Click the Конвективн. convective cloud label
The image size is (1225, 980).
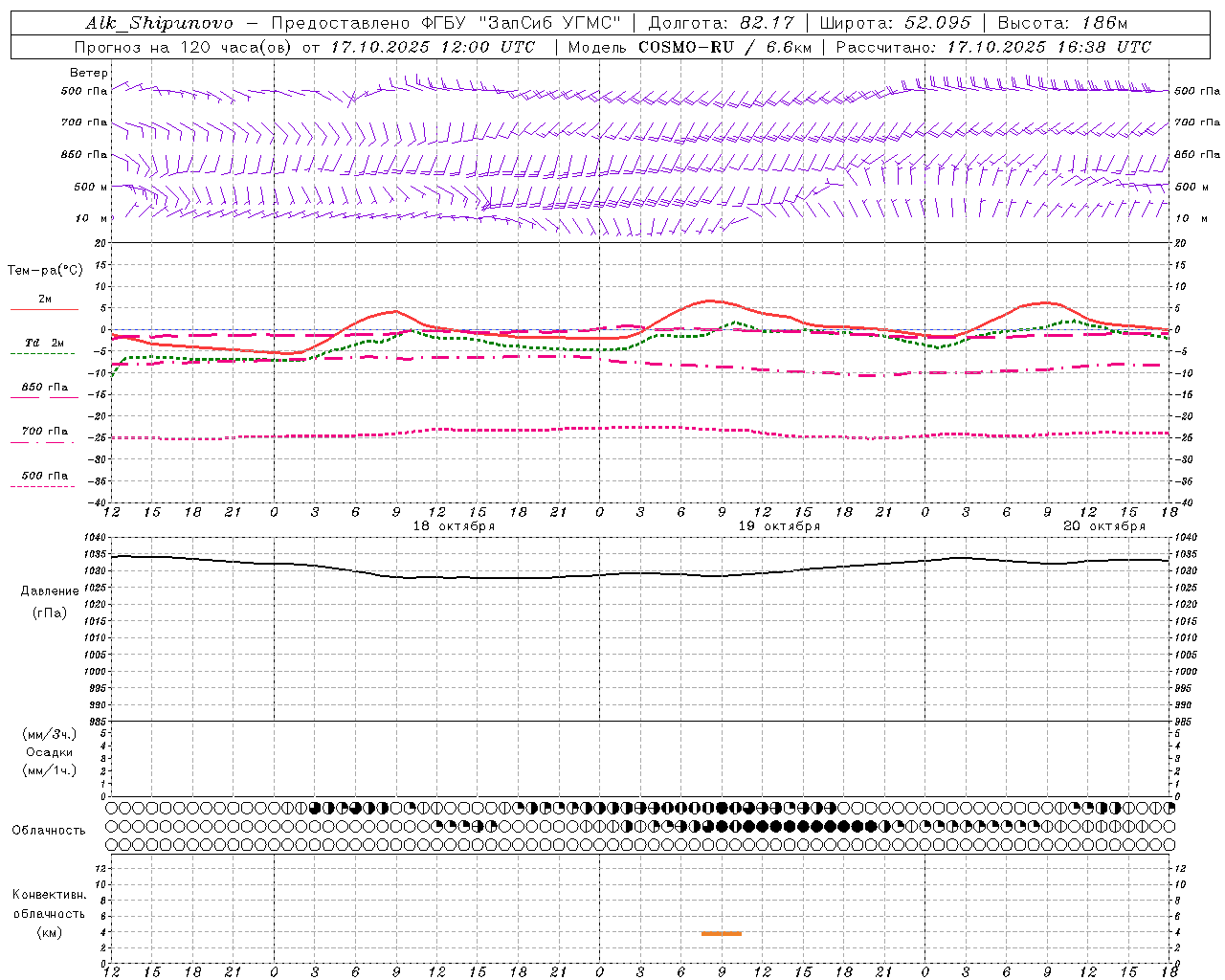coord(50,895)
